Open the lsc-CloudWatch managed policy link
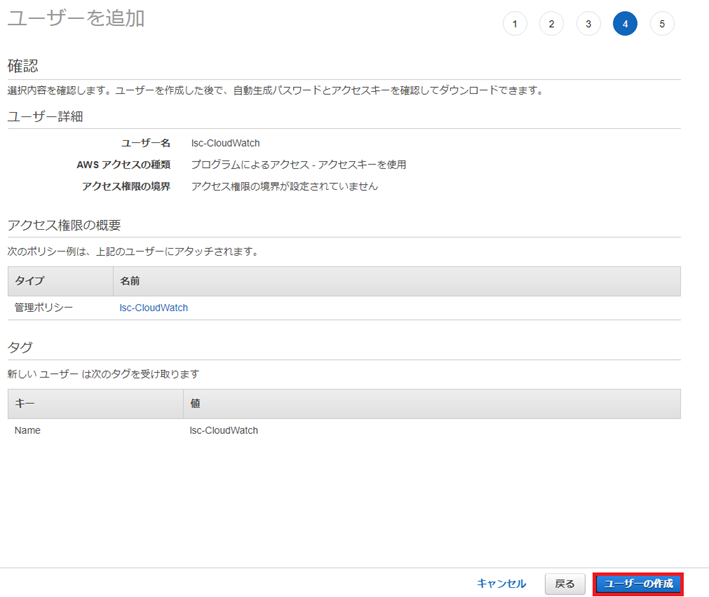This screenshot has width=709, height=597. click(x=154, y=308)
